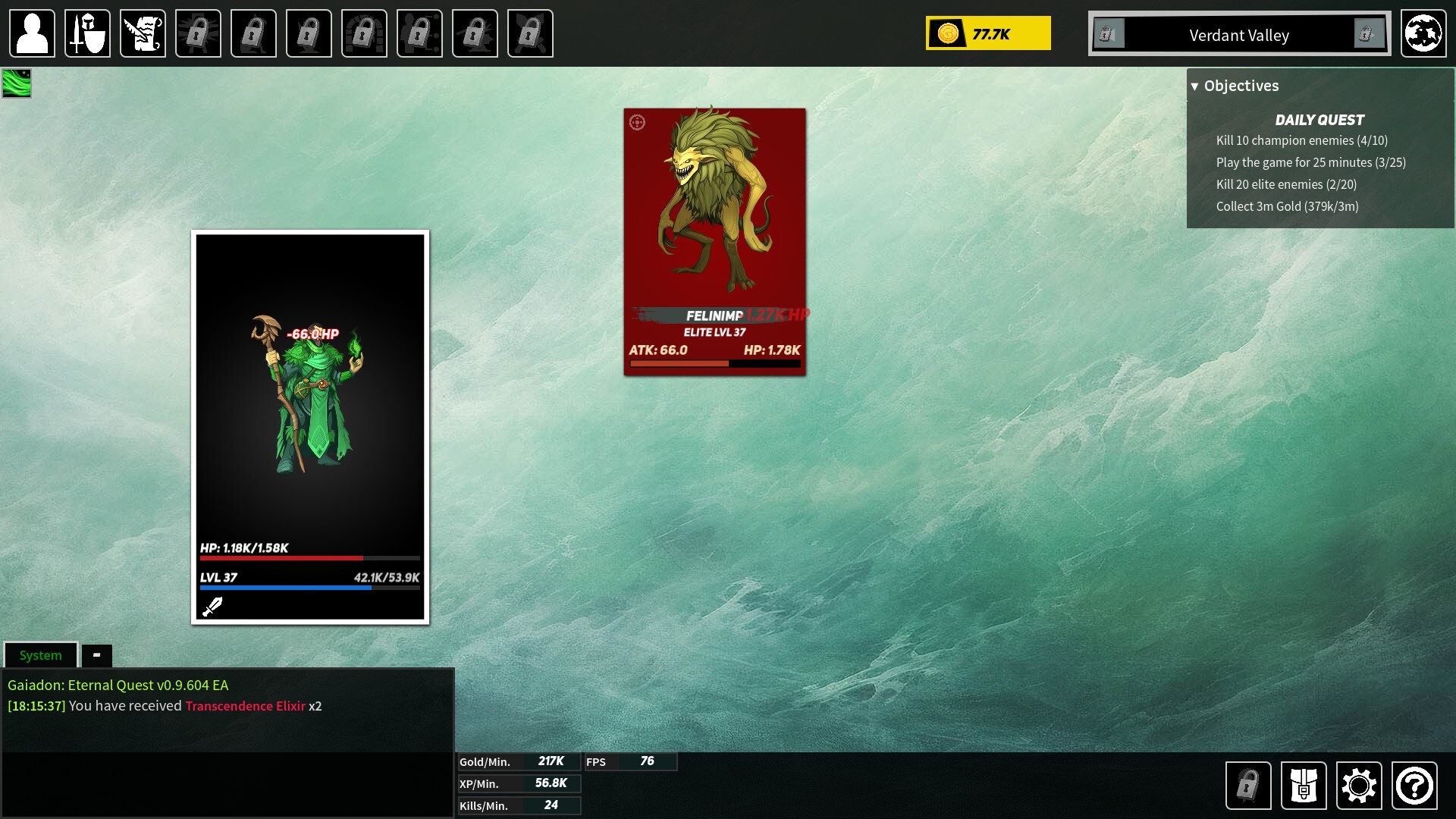Open the world map globe icon
The image size is (1456, 819).
click(1423, 33)
